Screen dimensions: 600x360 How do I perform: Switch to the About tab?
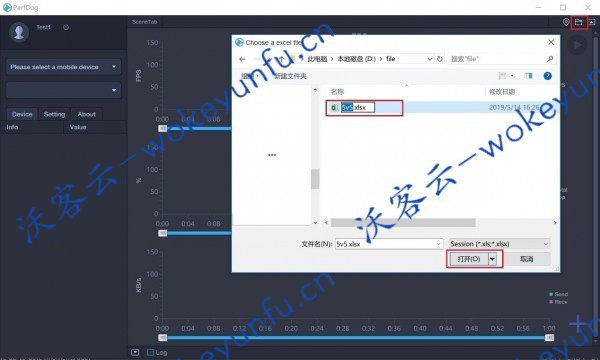86,114
